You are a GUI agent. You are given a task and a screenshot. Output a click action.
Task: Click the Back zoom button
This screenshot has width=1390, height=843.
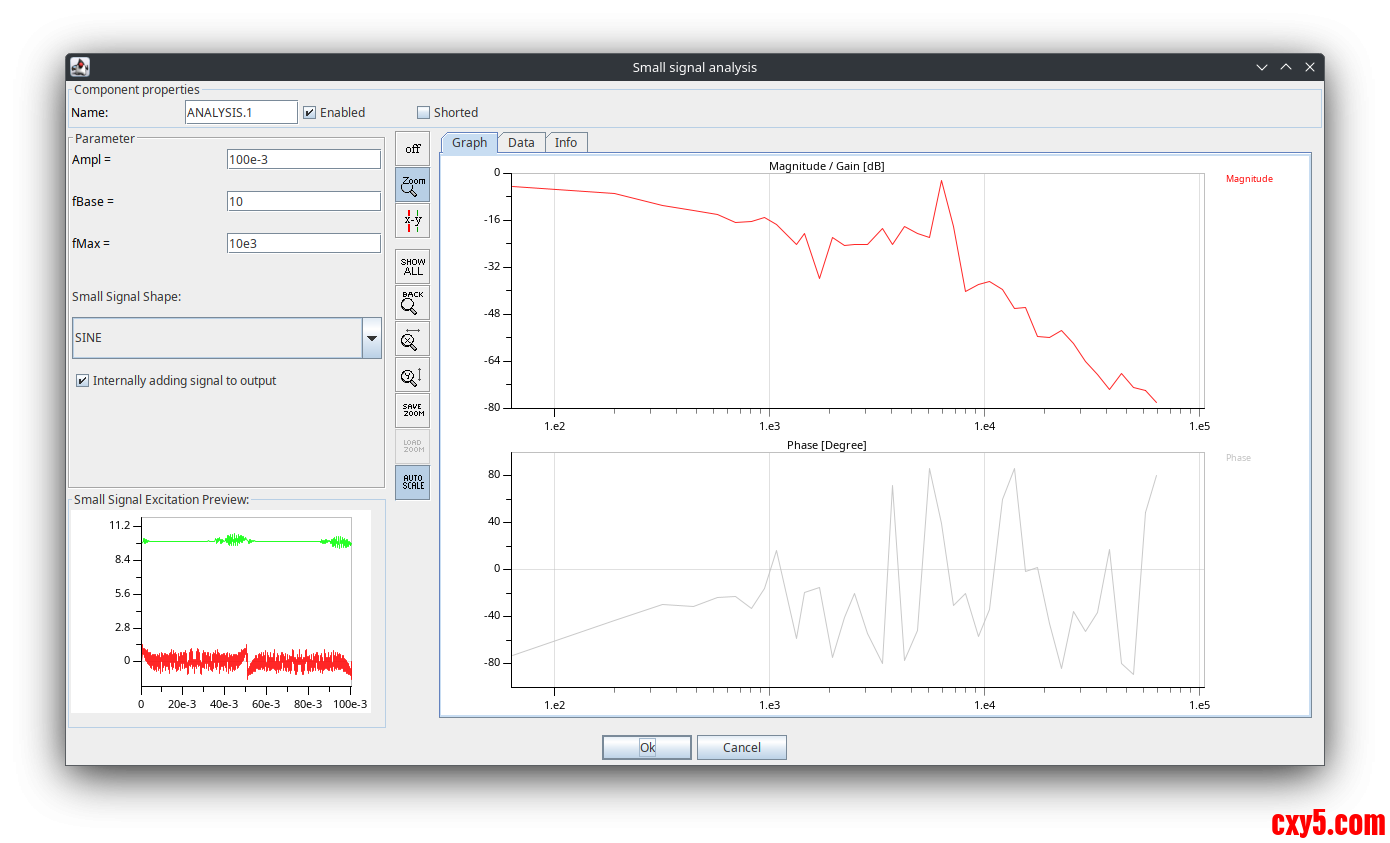pyautogui.click(x=412, y=302)
